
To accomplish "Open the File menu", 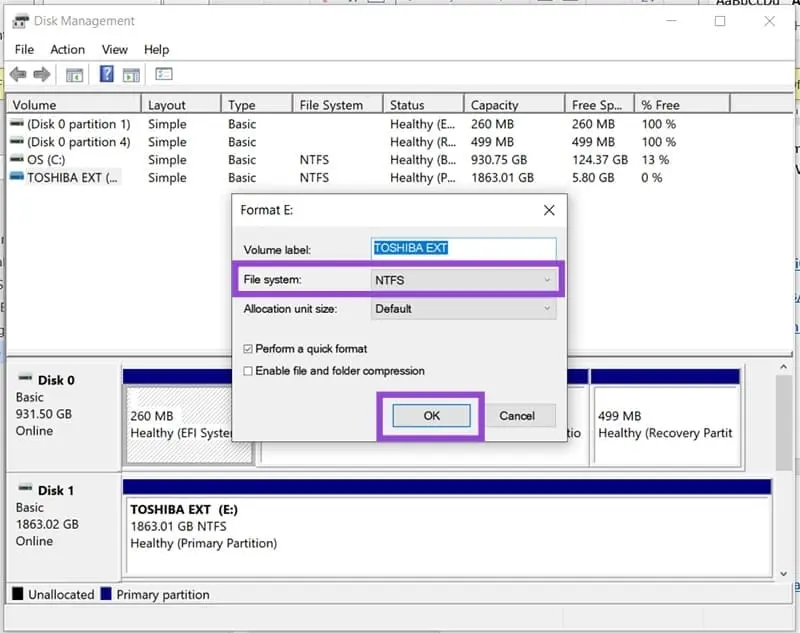I will point(24,49).
